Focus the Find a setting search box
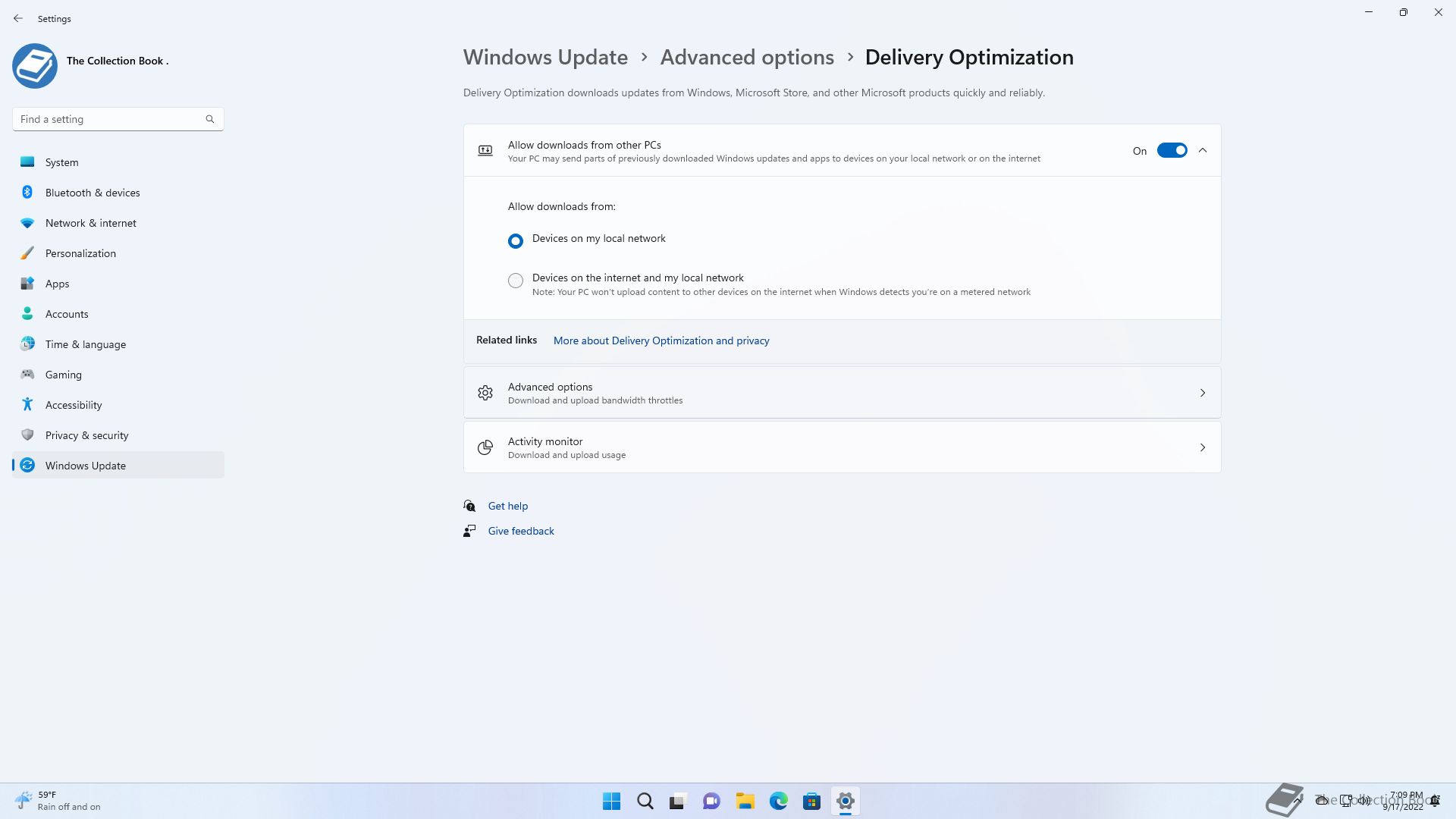 pos(118,119)
